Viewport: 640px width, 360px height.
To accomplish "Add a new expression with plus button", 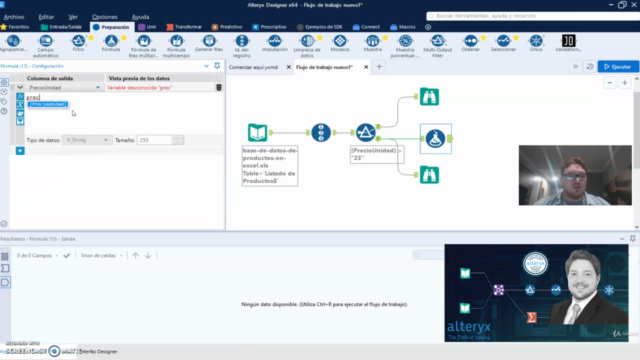I will point(20,151).
